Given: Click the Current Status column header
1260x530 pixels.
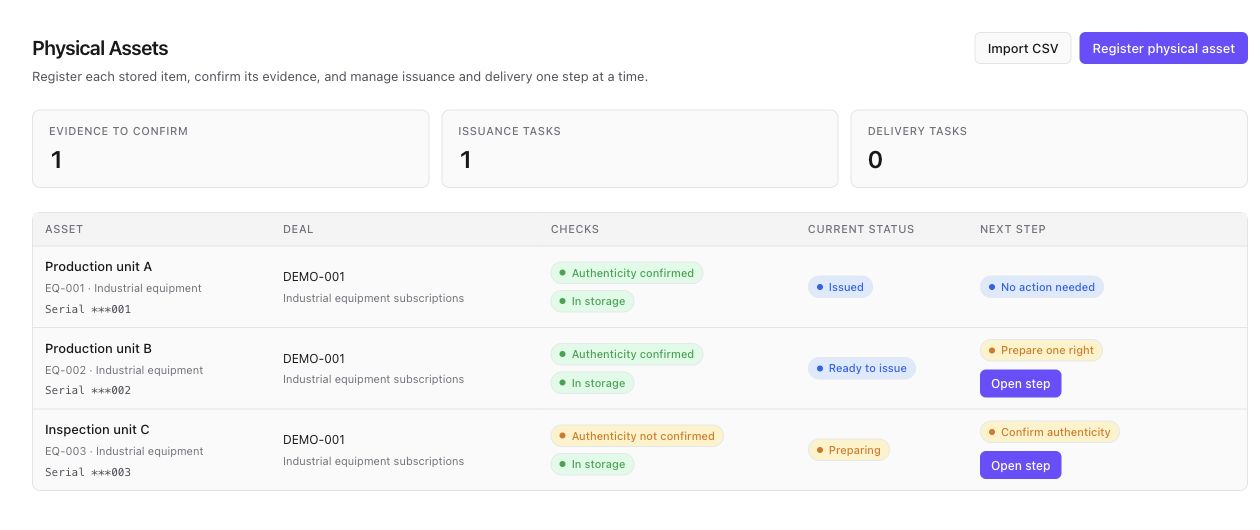Looking at the screenshot, I should click(x=861, y=229).
